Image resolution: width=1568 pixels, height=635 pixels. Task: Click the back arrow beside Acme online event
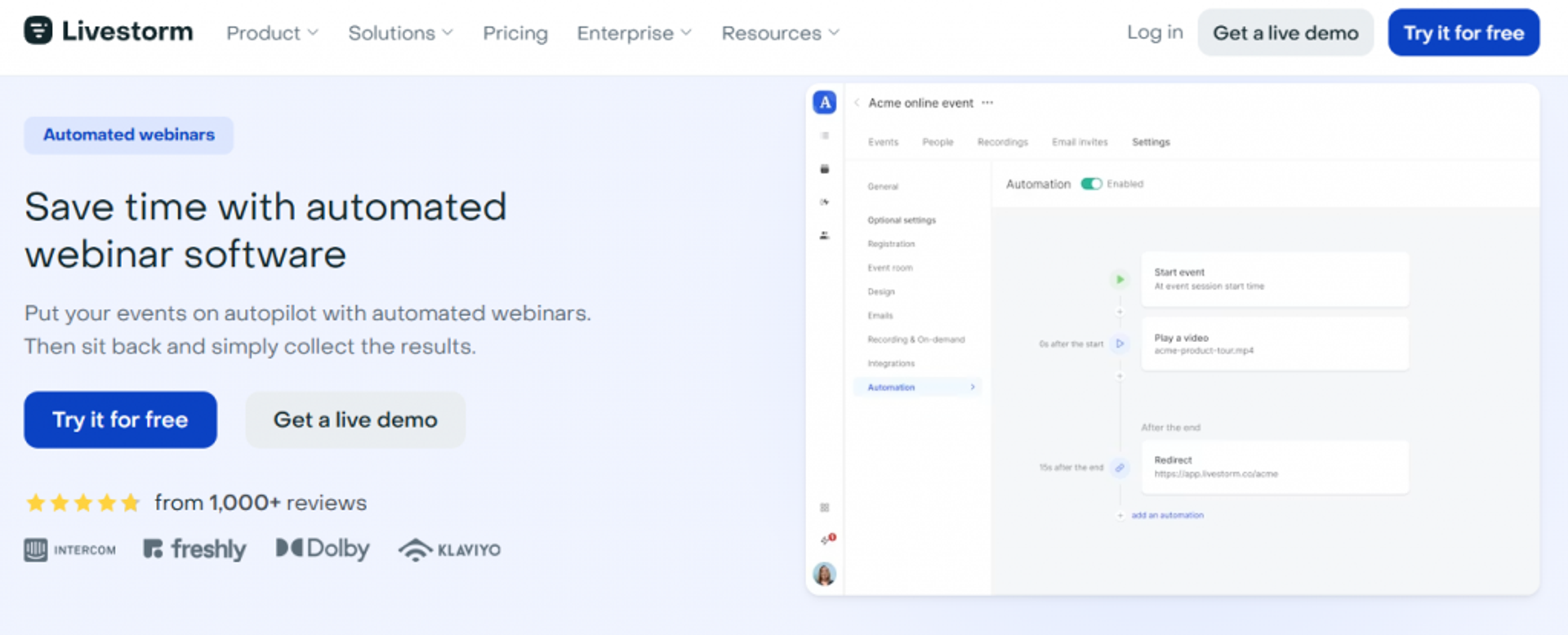click(x=857, y=103)
